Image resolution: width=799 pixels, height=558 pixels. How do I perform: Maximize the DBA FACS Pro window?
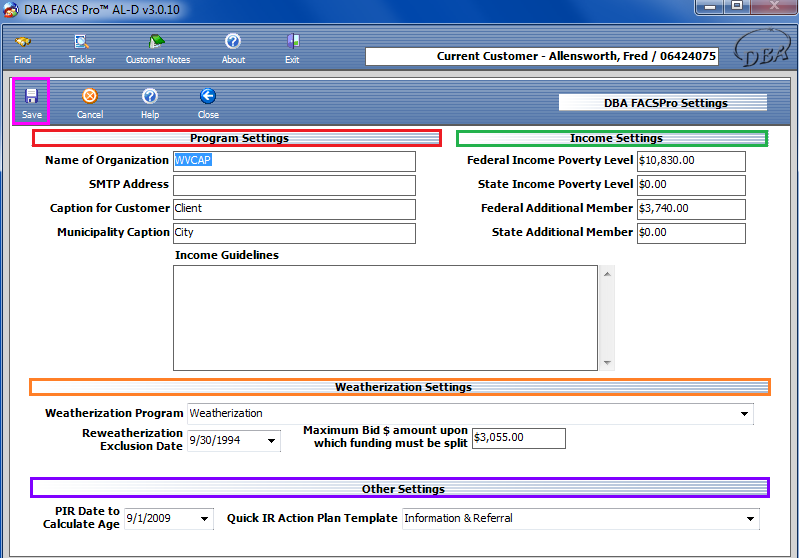tap(737, 7)
